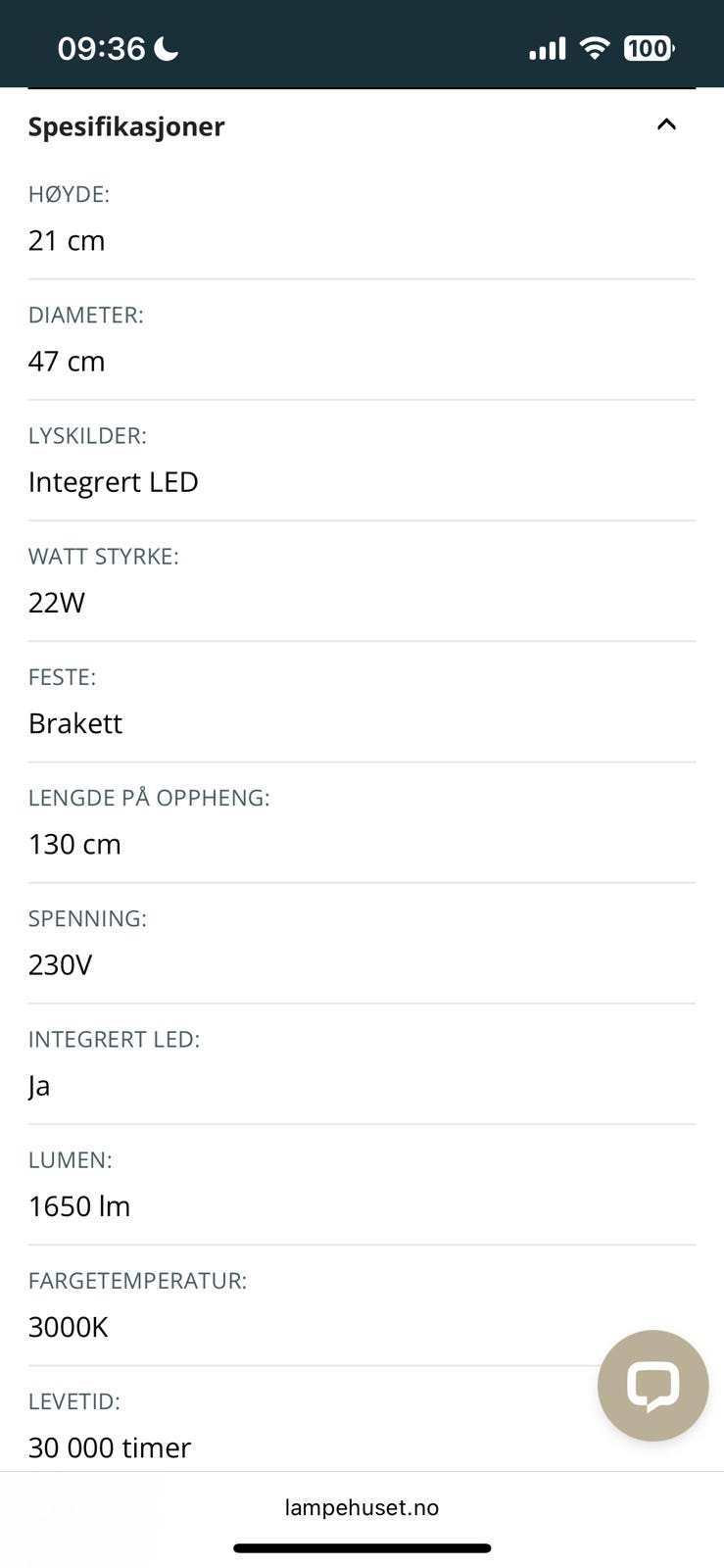This screenshot has width=724, height=1568.
Task: Tap the 22W watt styrke value
Action: [57, 603]
